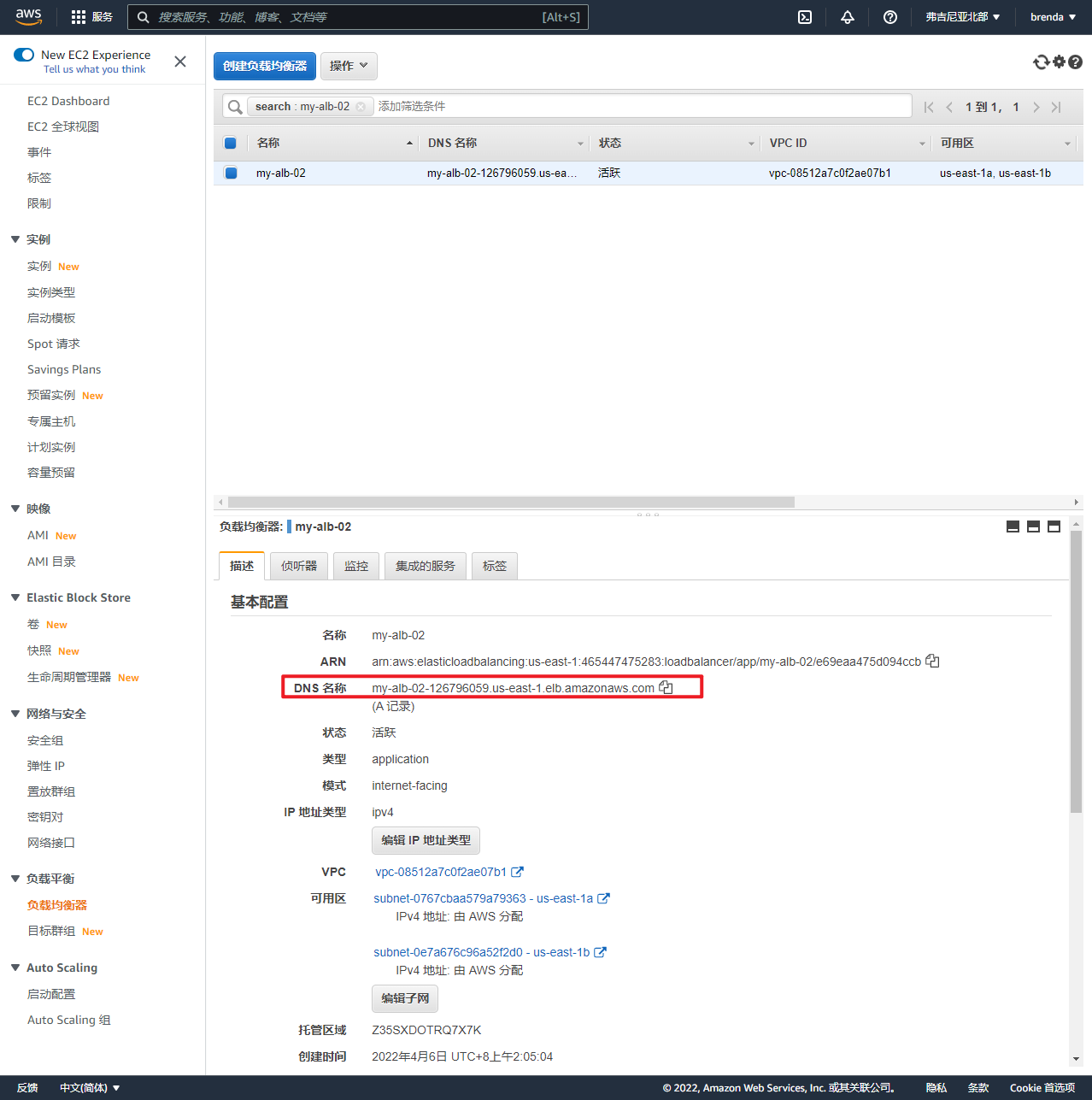Screen dimensions: 1092x1100
Task: Remove the my-alb-02 search filter
Action: pyautogui.click(x=361, y=106)
